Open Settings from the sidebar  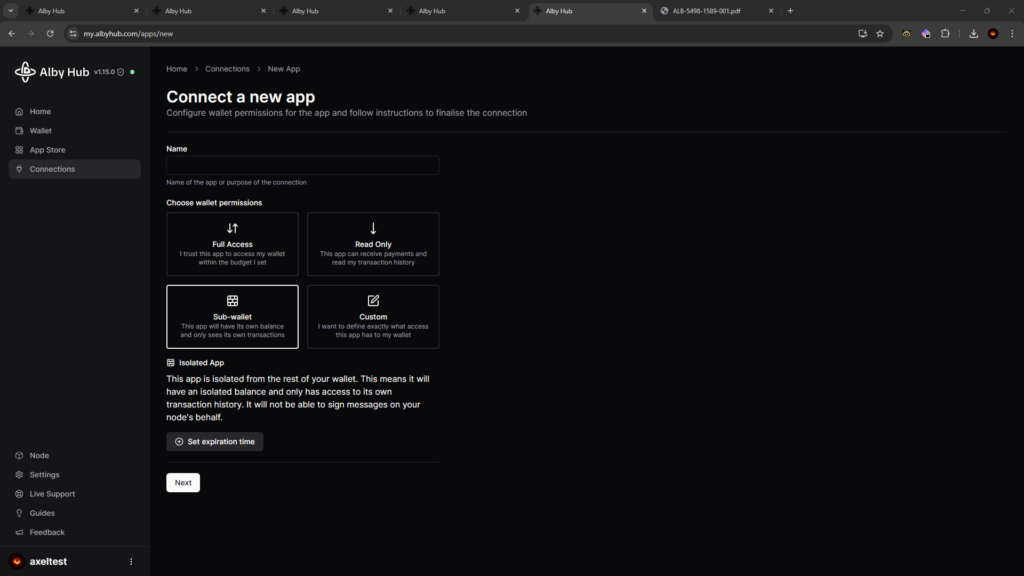pyautogui.click(x=44, y=475)
